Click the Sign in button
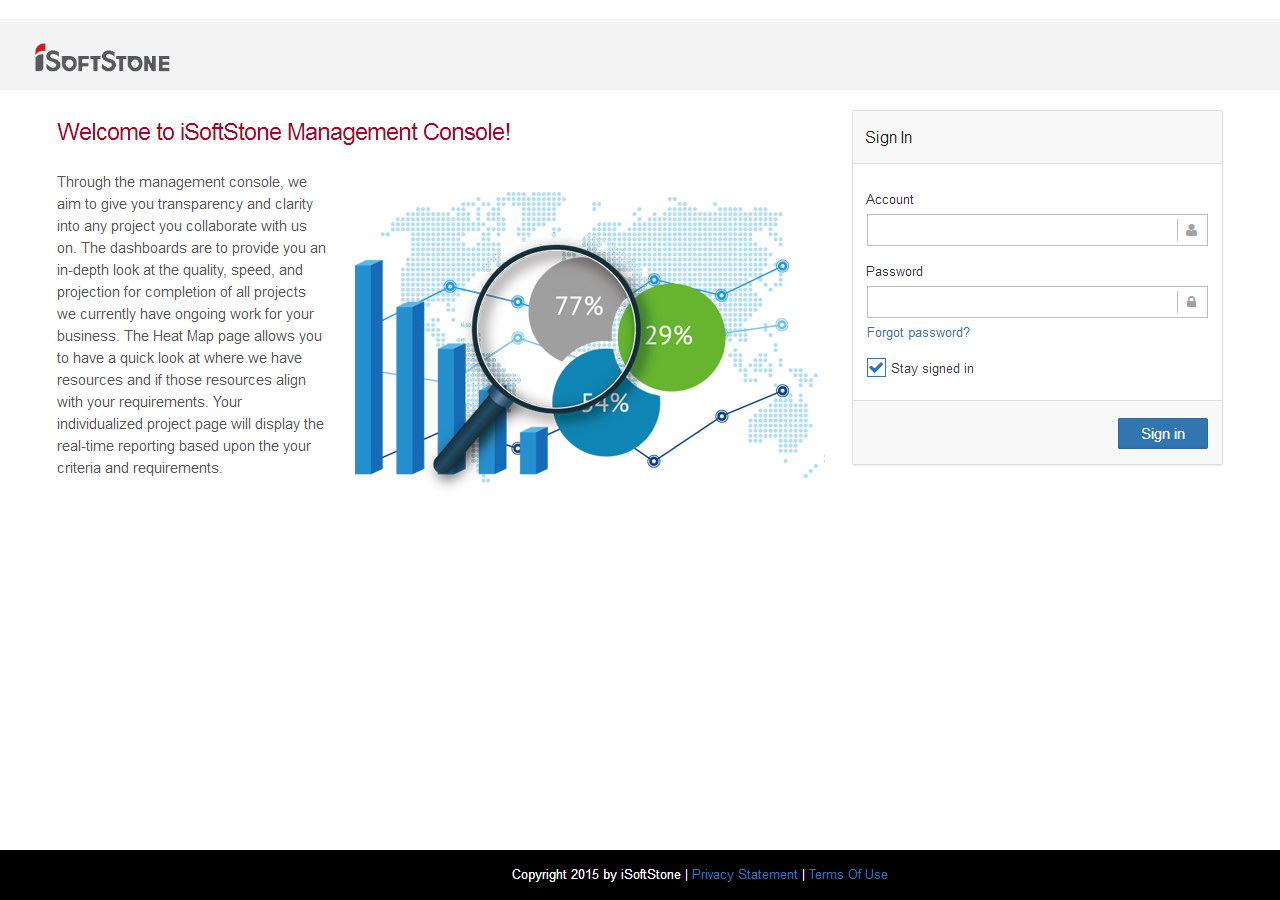This screenshot has width=1280, height=900. tap(1162, 433)
